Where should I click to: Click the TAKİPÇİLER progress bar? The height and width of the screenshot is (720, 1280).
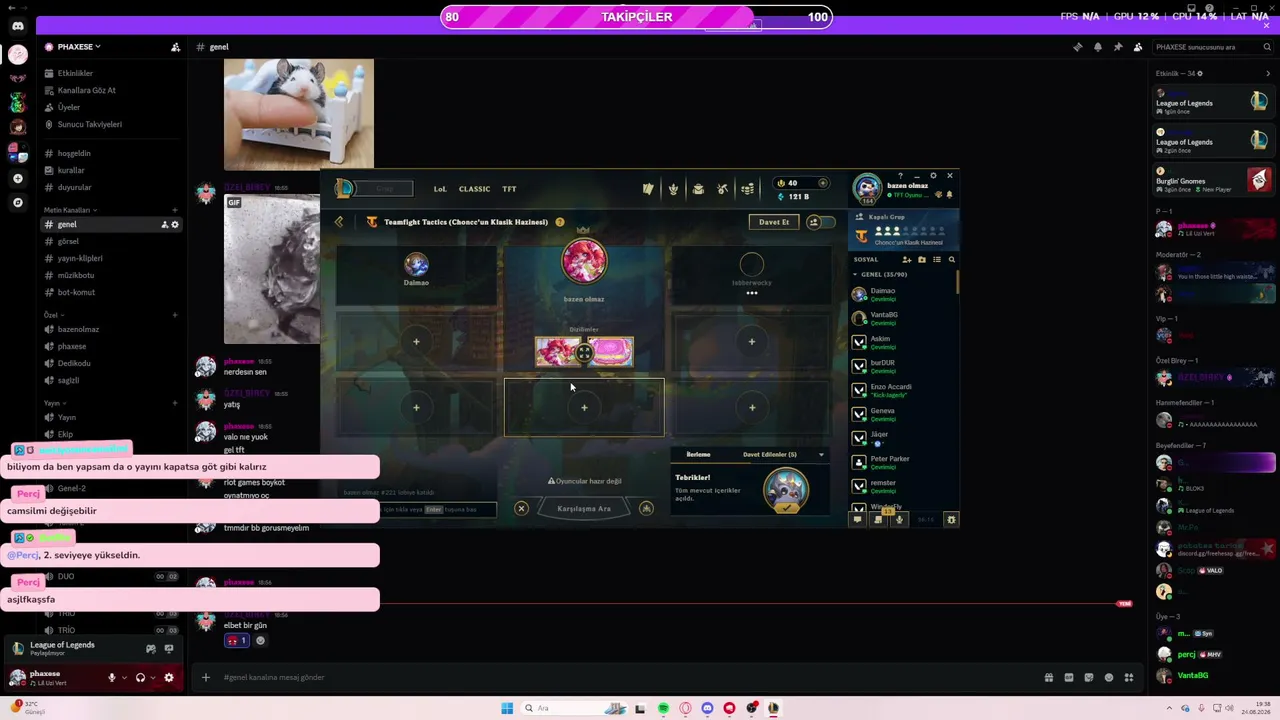pyautogui.click(x=636, y=17)
